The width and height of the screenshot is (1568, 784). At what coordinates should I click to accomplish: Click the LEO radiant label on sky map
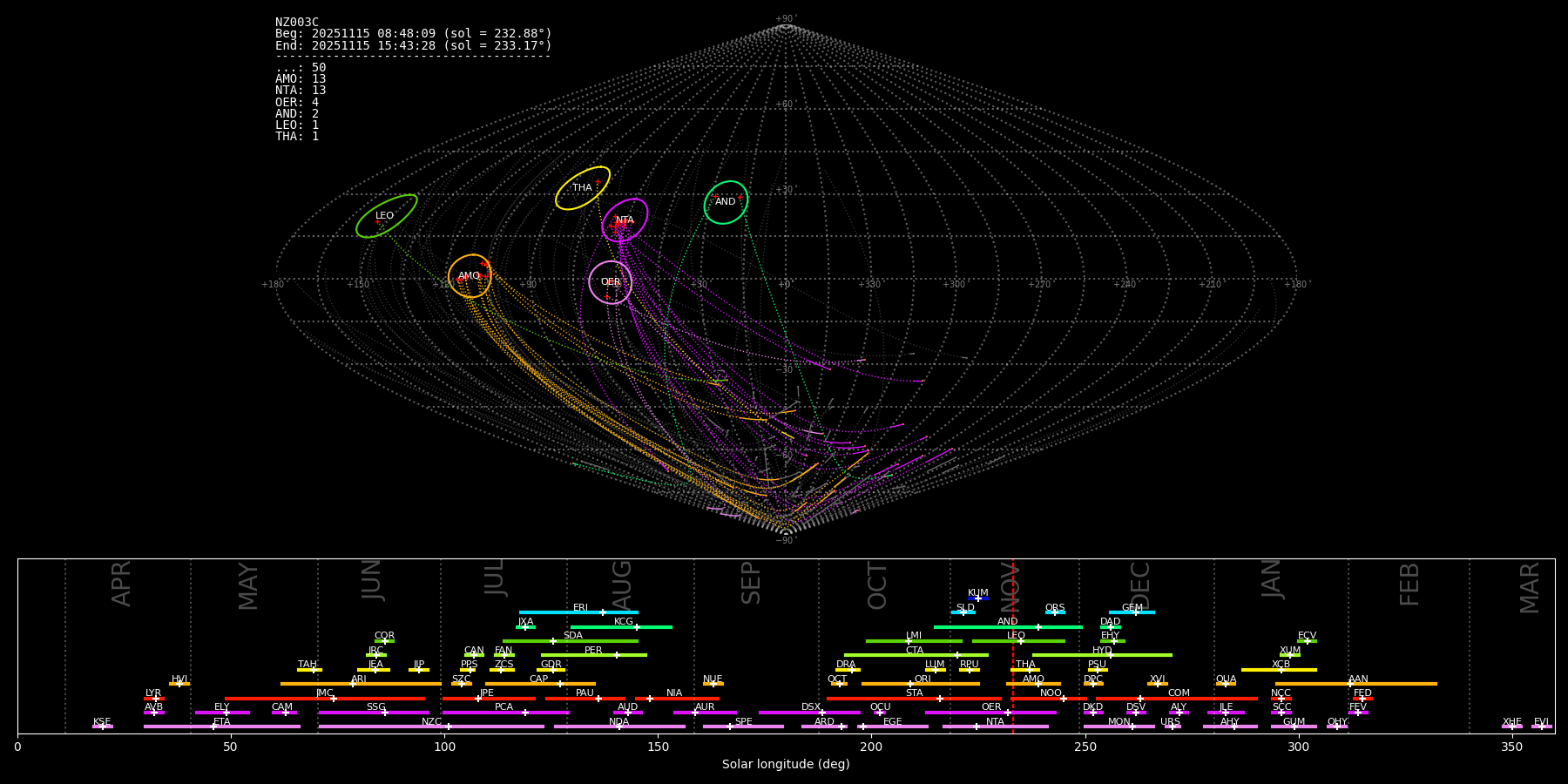click(384, 216)
